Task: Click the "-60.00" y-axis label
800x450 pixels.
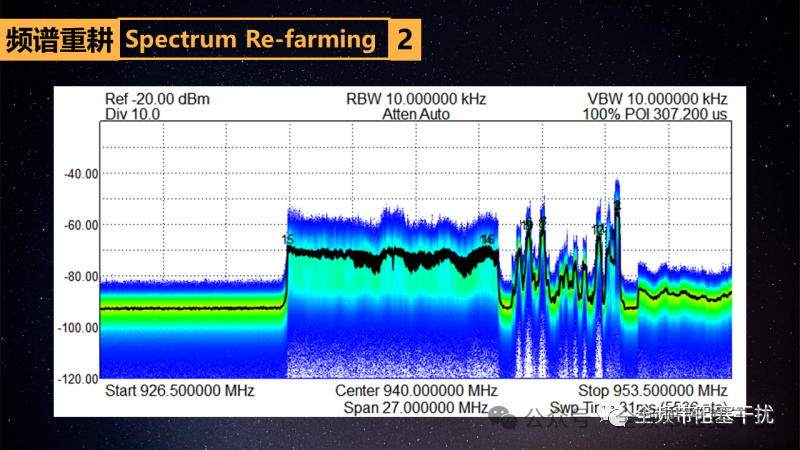Action: pyautogui.click(x=81, y=225)
